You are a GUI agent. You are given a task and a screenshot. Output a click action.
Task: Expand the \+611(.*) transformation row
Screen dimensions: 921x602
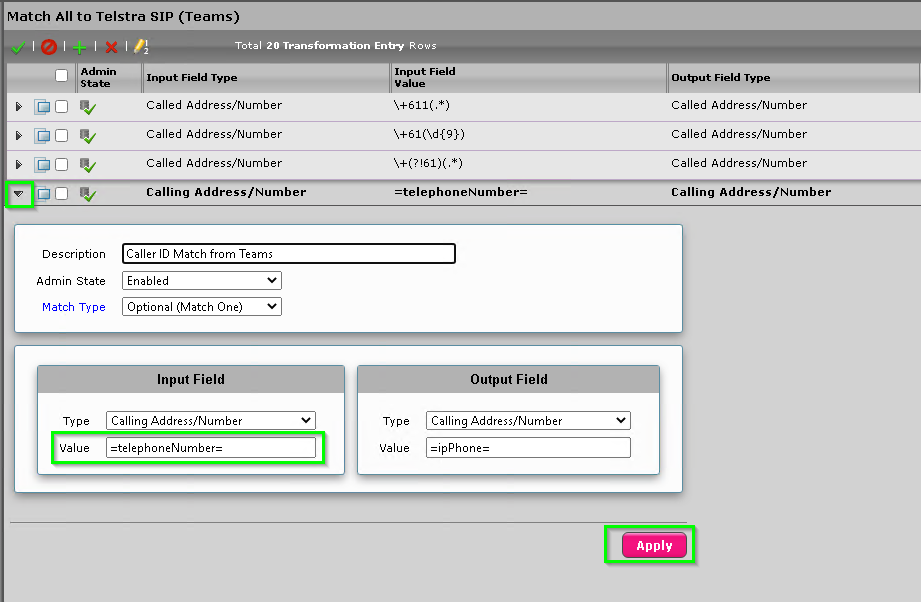click(19, 106)
